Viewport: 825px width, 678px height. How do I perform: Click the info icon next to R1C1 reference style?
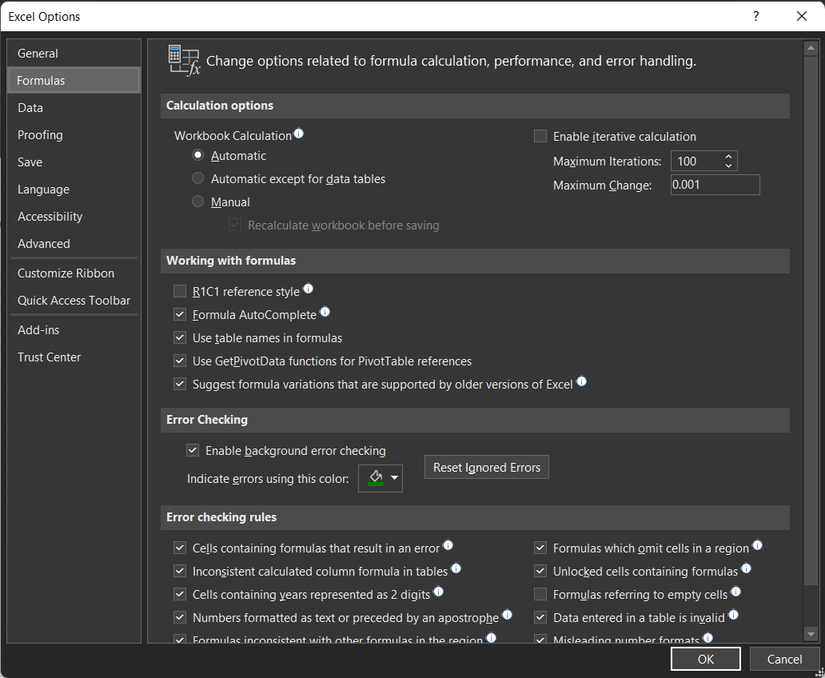click(x=308, y=289)
